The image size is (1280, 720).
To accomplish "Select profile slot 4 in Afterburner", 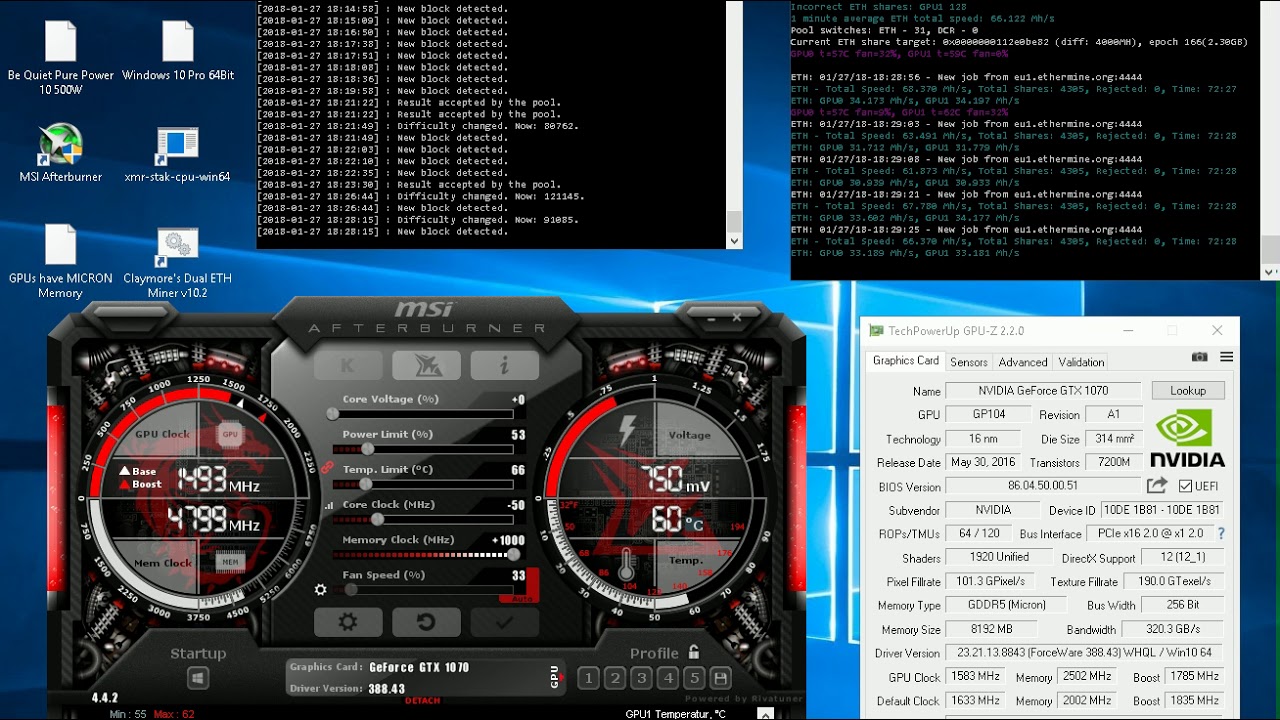I will click(x=669, y=678).
